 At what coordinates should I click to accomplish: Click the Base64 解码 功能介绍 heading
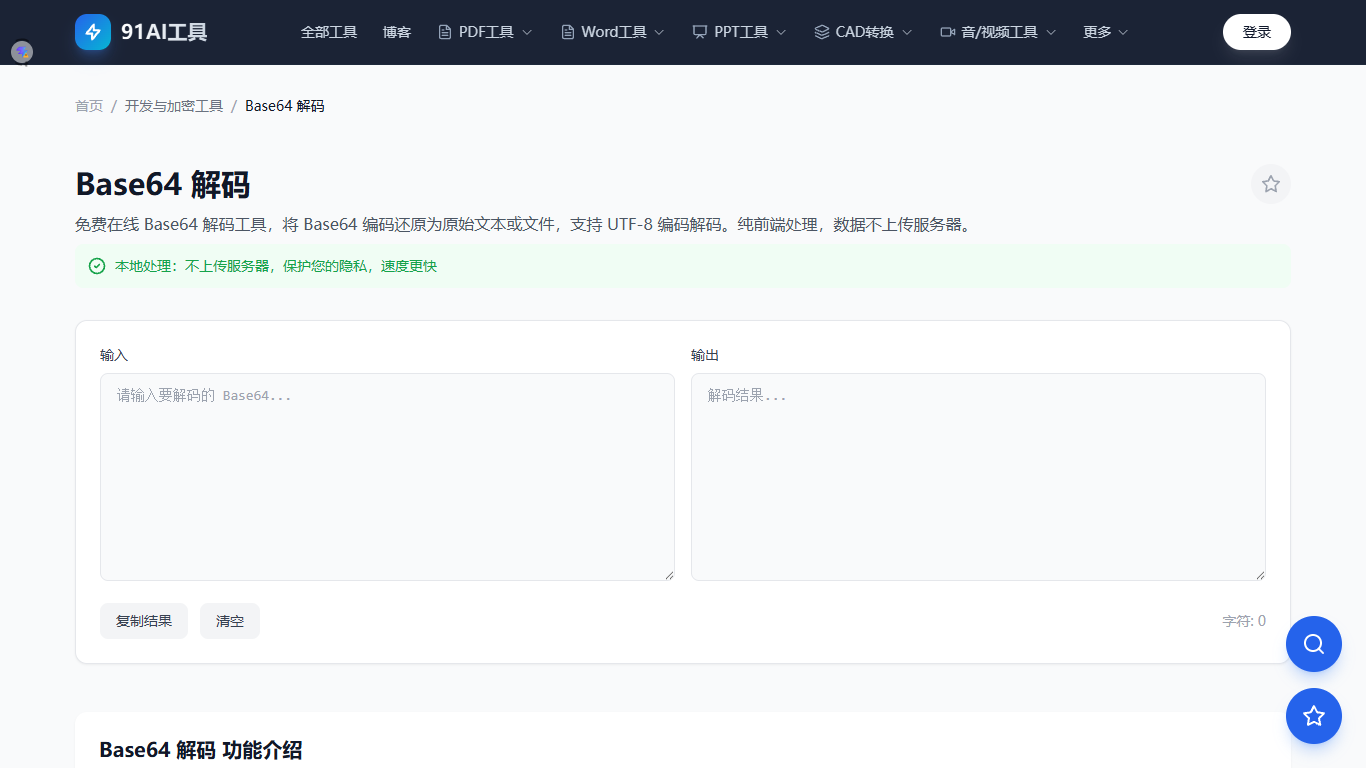[x=201, y=750]
